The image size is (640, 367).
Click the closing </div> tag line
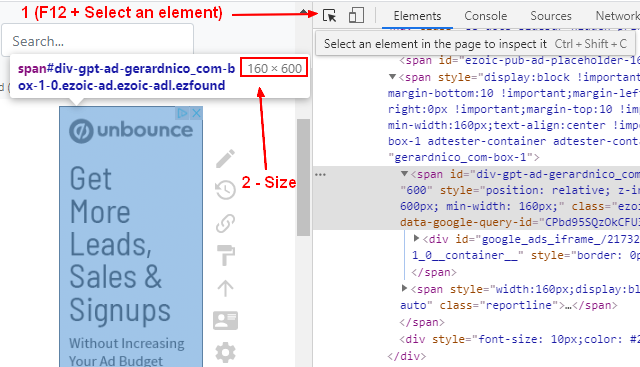tap(407, 356)
